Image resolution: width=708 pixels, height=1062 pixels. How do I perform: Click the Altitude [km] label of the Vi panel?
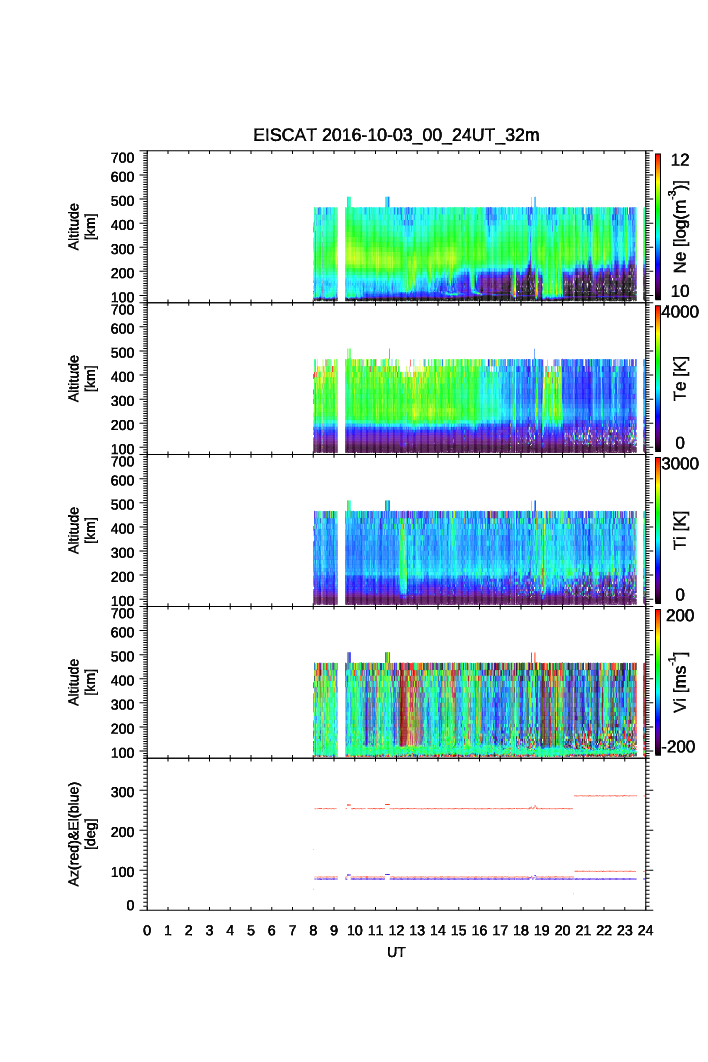[81, 682]
